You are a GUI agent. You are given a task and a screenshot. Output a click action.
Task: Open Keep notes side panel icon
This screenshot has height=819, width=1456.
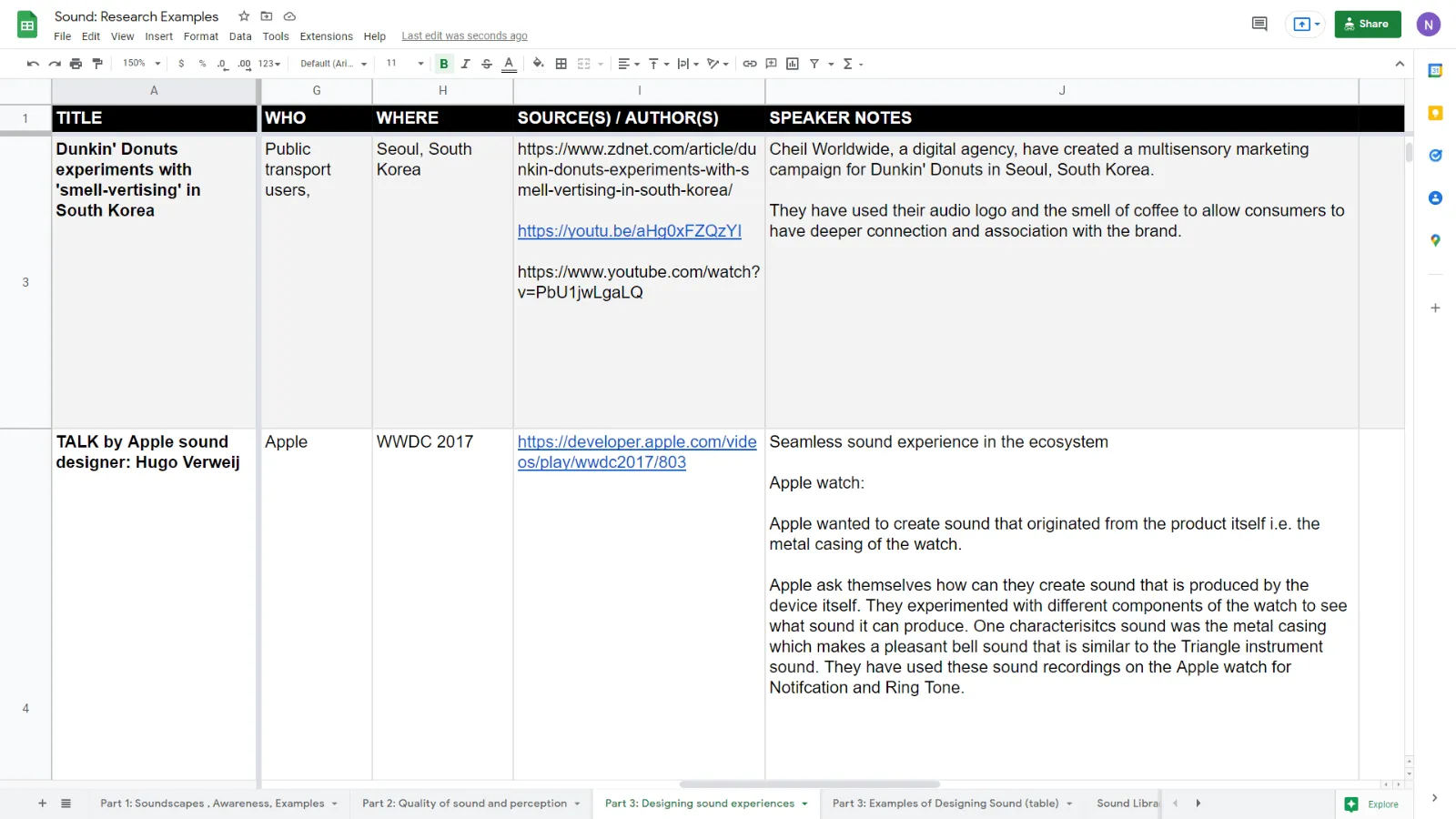click(1435, 113)
